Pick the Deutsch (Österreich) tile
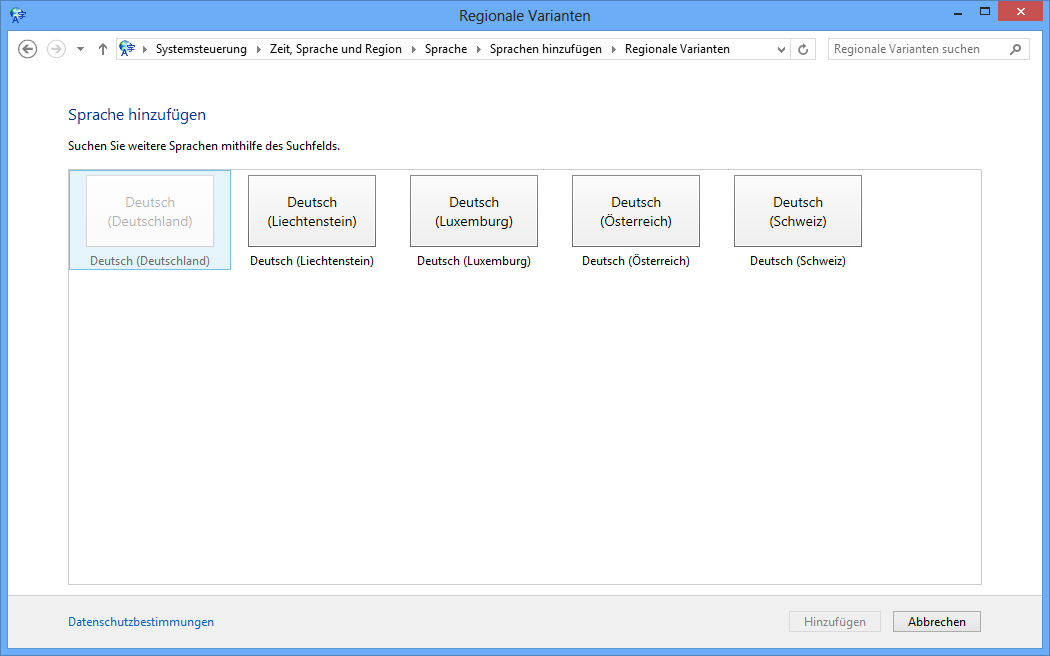Viewport: 1050px width, 656px height. click(636, 212)
